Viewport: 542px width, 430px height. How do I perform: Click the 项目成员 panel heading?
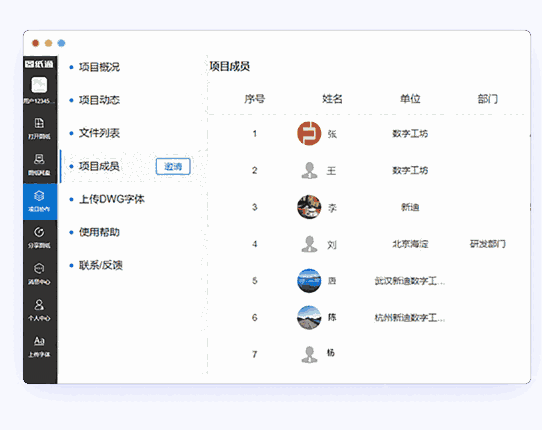coord(230,66)
